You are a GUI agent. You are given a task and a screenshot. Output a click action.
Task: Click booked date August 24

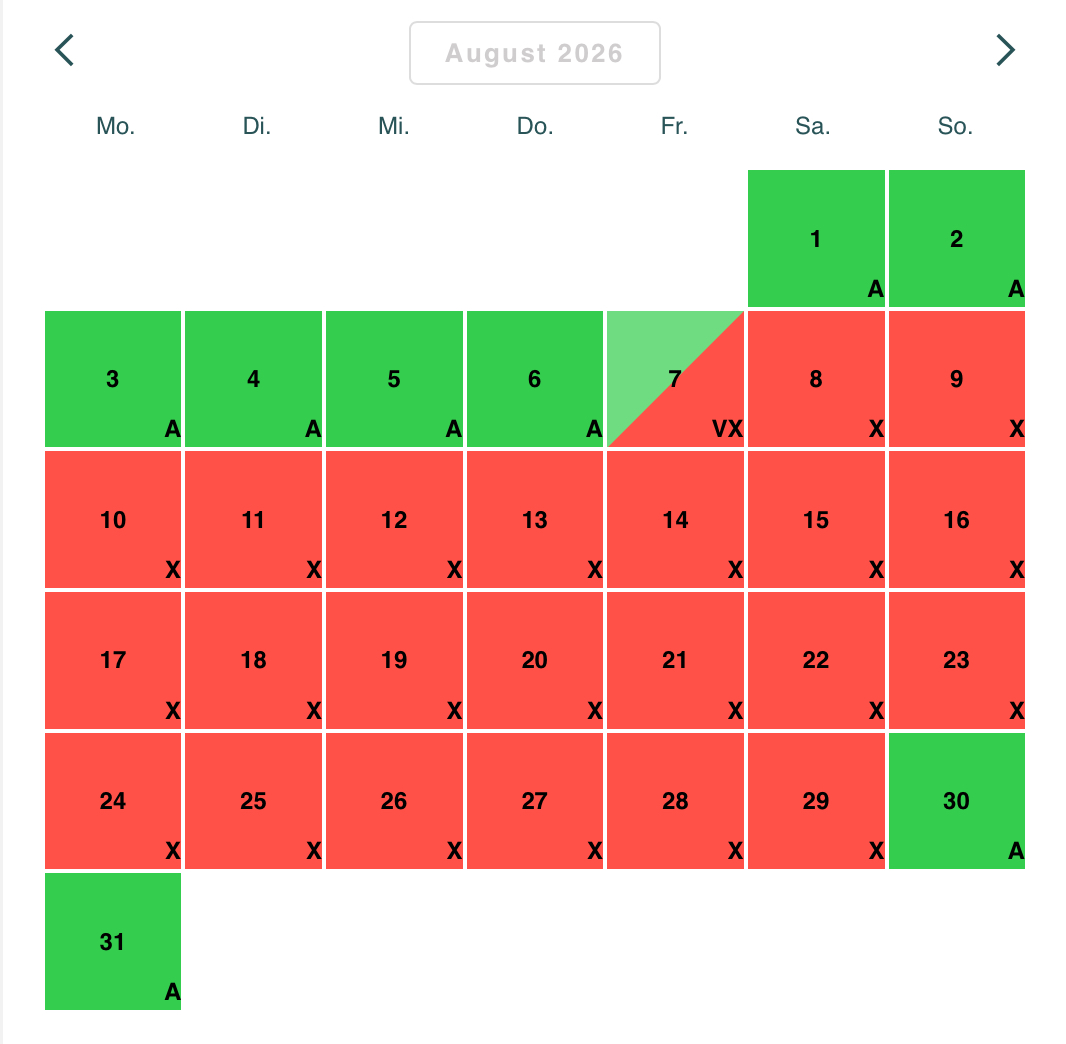pos(113,801)
